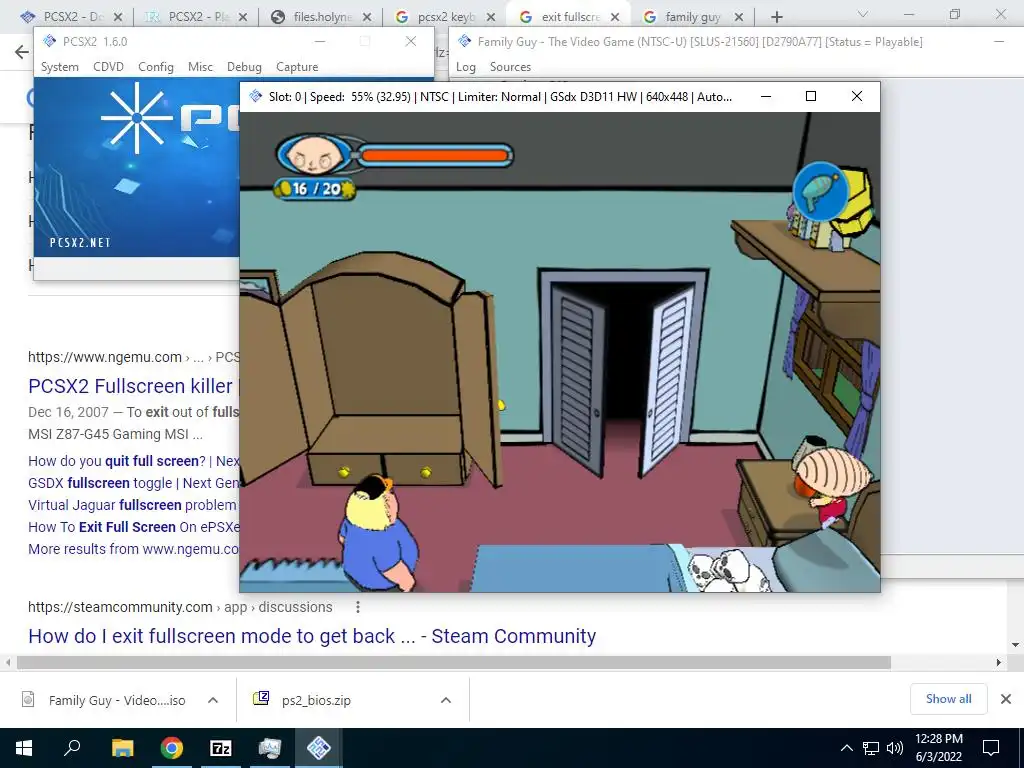Open the Config menu in PCSX2
The height and width of the screenshot is (768, 1024).
155,67
